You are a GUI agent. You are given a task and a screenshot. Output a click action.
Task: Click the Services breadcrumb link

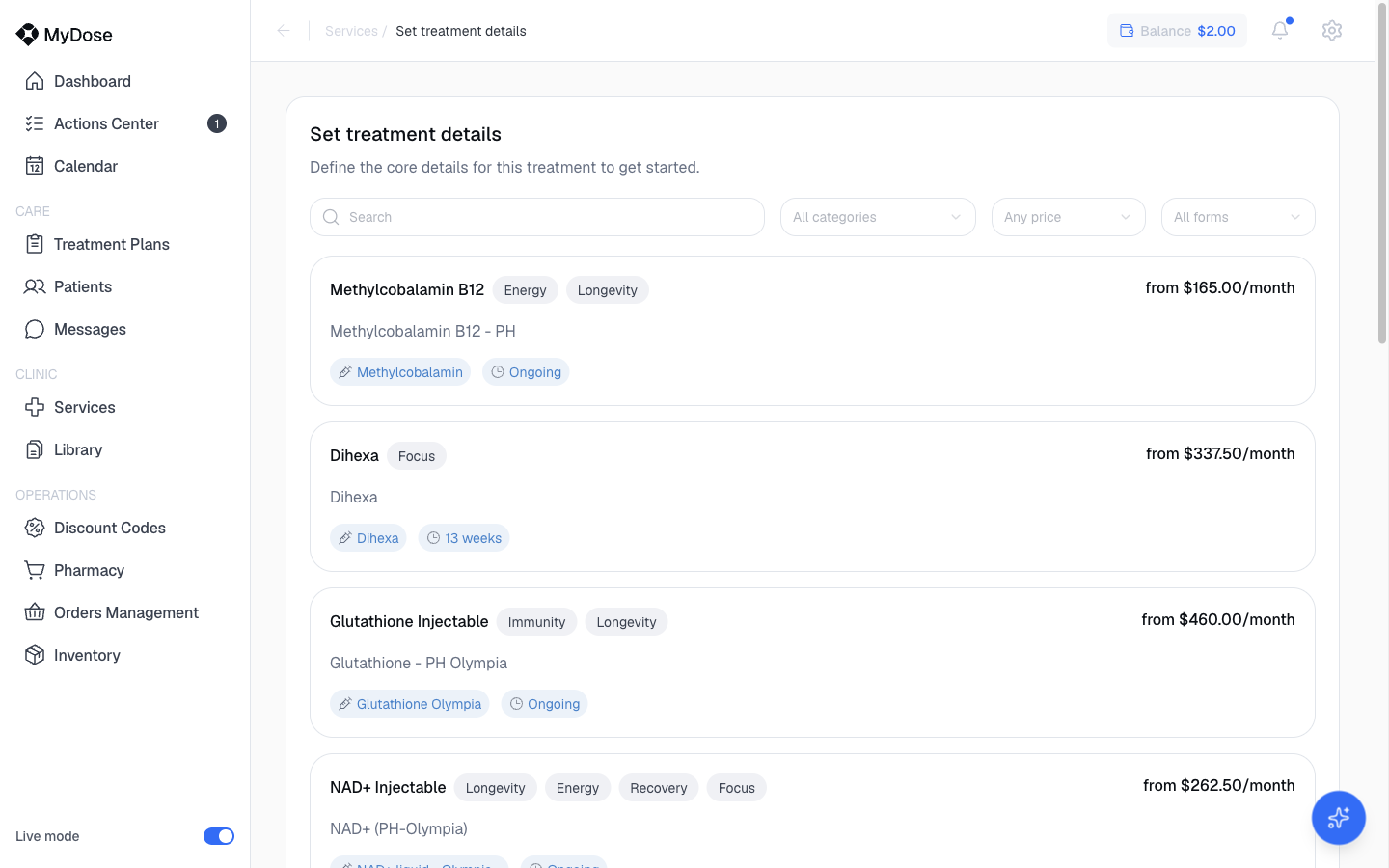351,31
